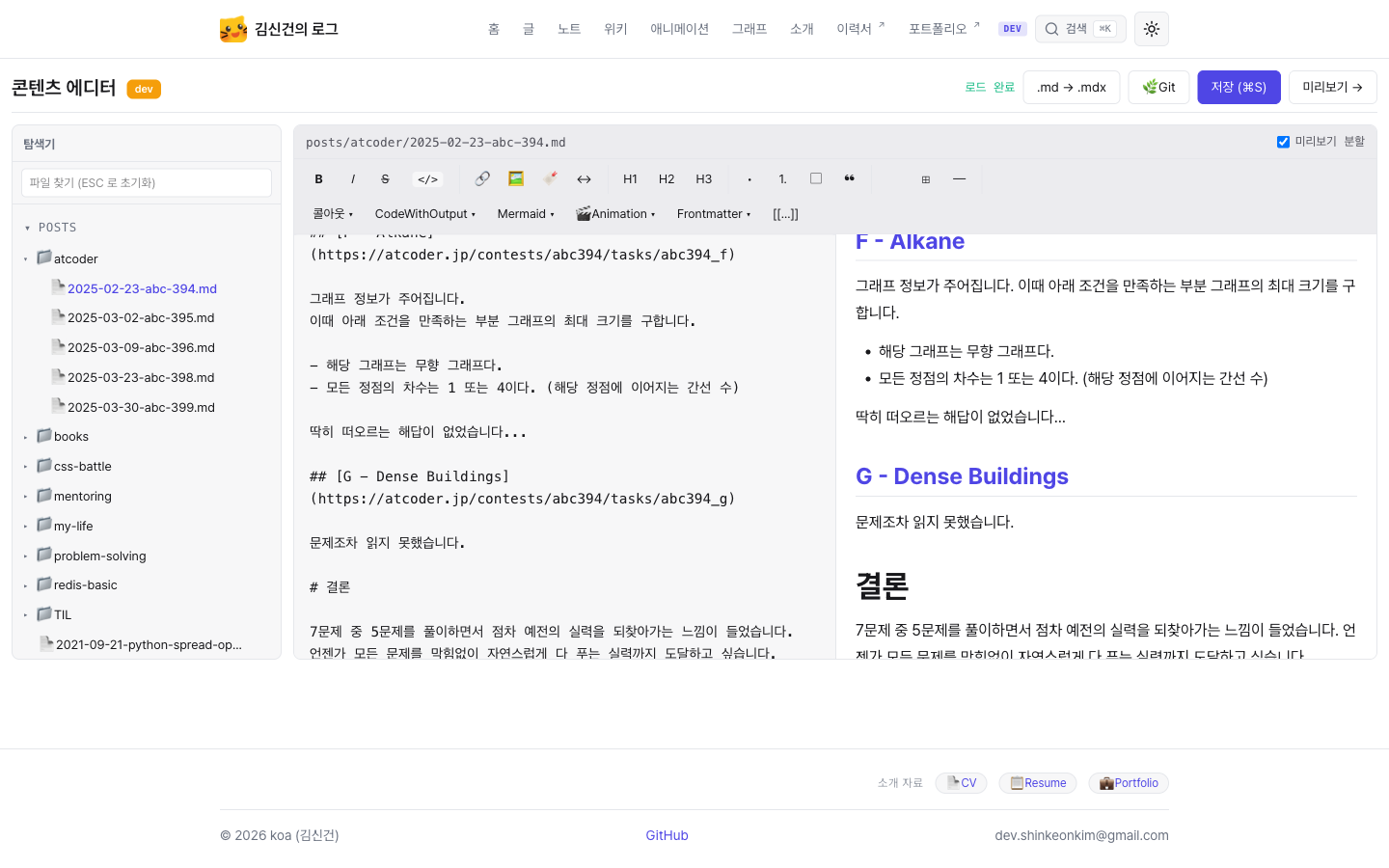Collapse the POSTS section
Screen dimensions: 1389x868
(x=50, y=228)
